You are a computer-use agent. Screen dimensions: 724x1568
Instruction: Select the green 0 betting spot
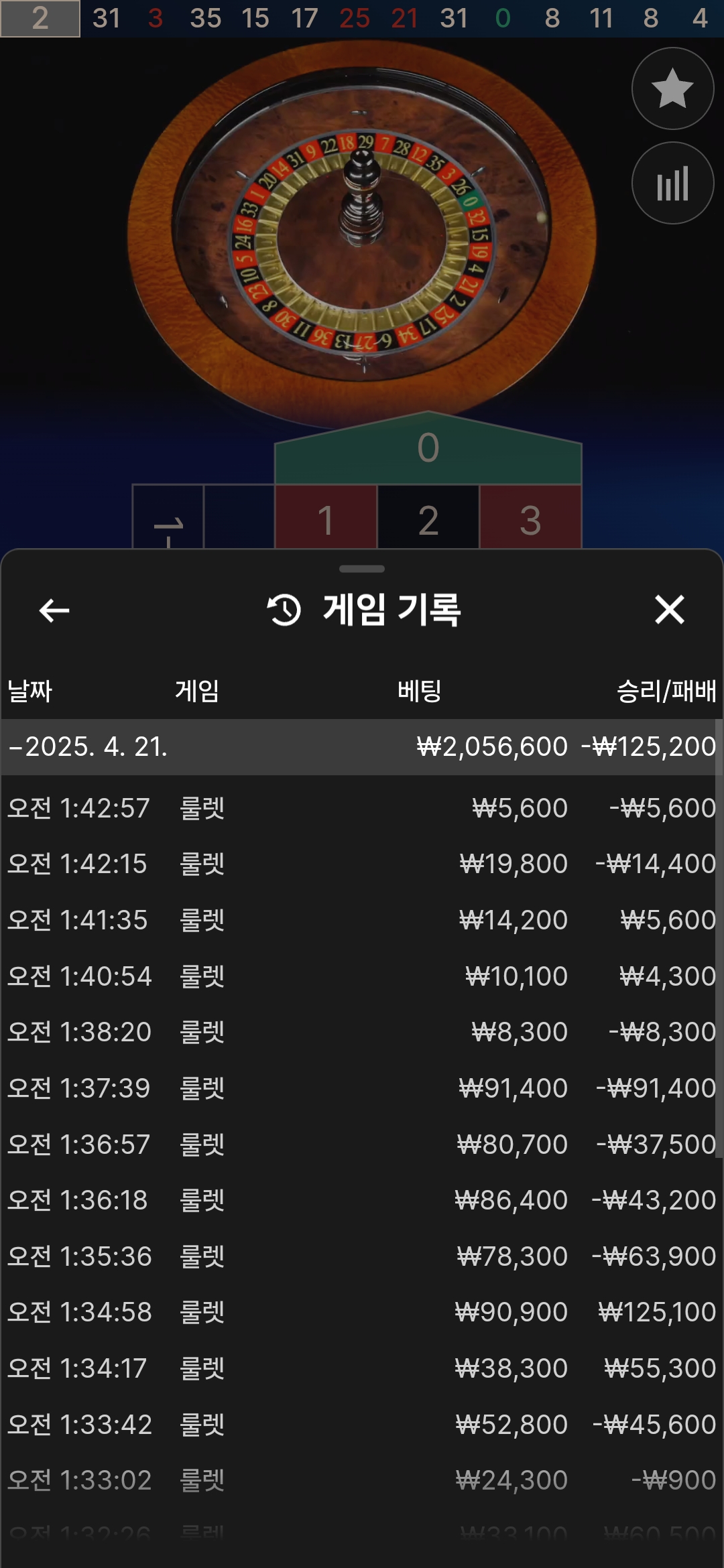(x=428, y=448)
